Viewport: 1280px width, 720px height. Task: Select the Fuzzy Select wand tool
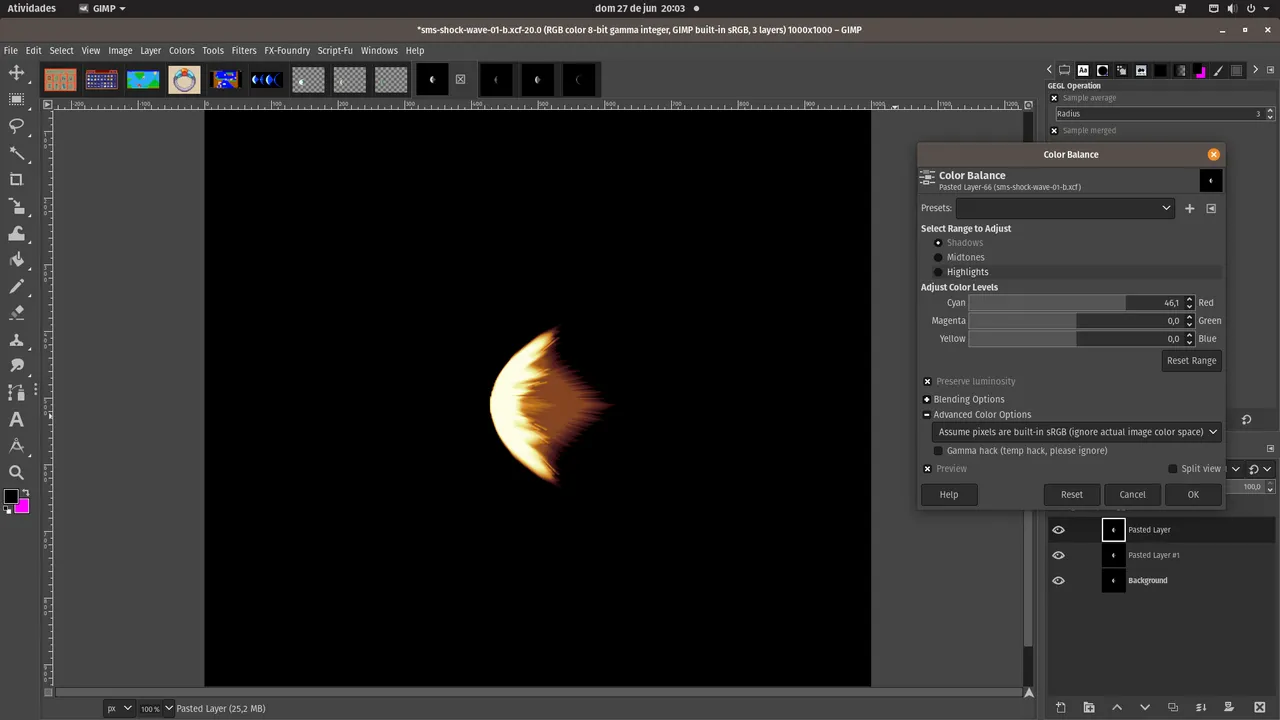17,153
